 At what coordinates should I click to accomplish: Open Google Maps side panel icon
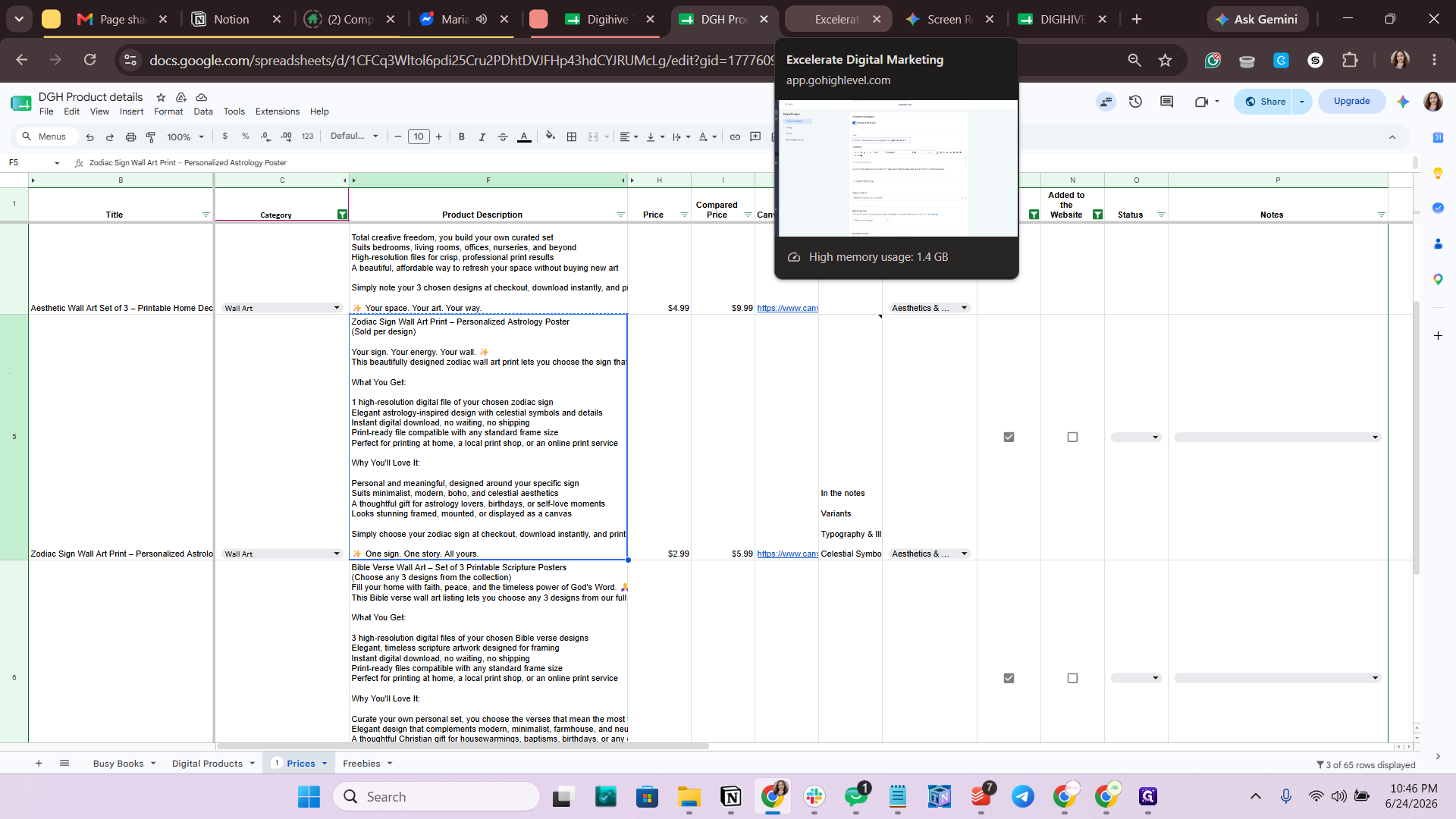click(1438, 279)
